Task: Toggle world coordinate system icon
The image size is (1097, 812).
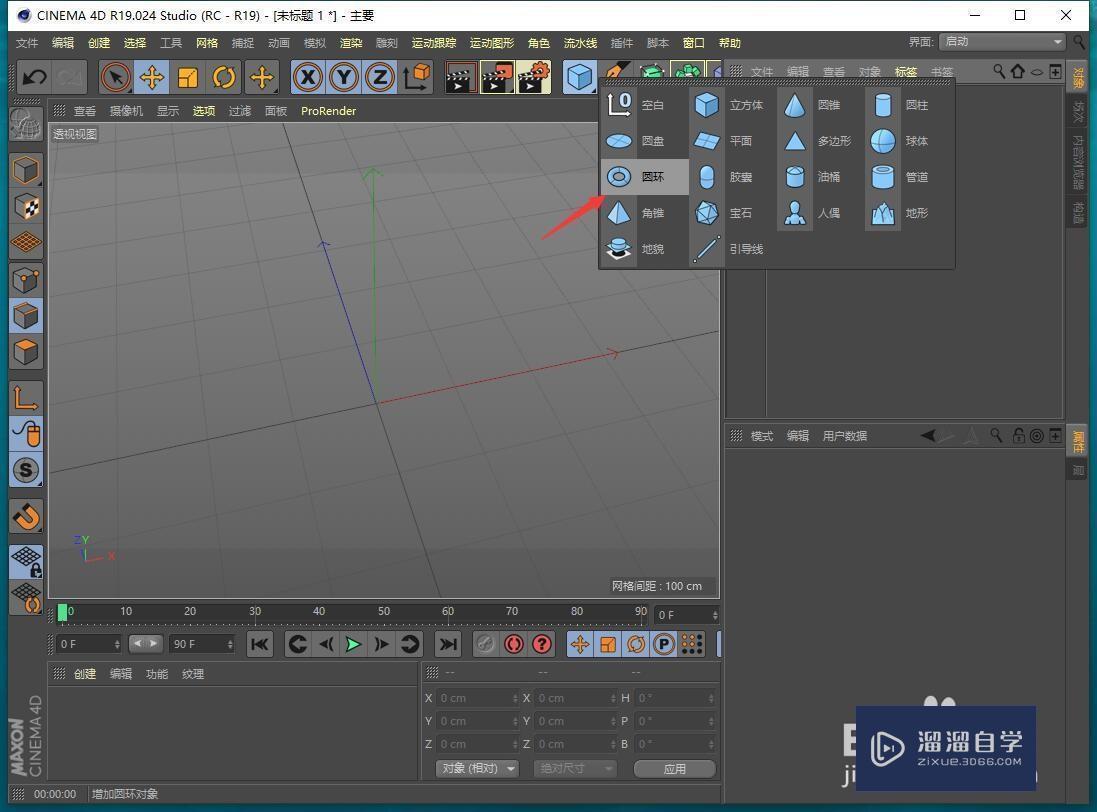Action: tap(416, 77)
